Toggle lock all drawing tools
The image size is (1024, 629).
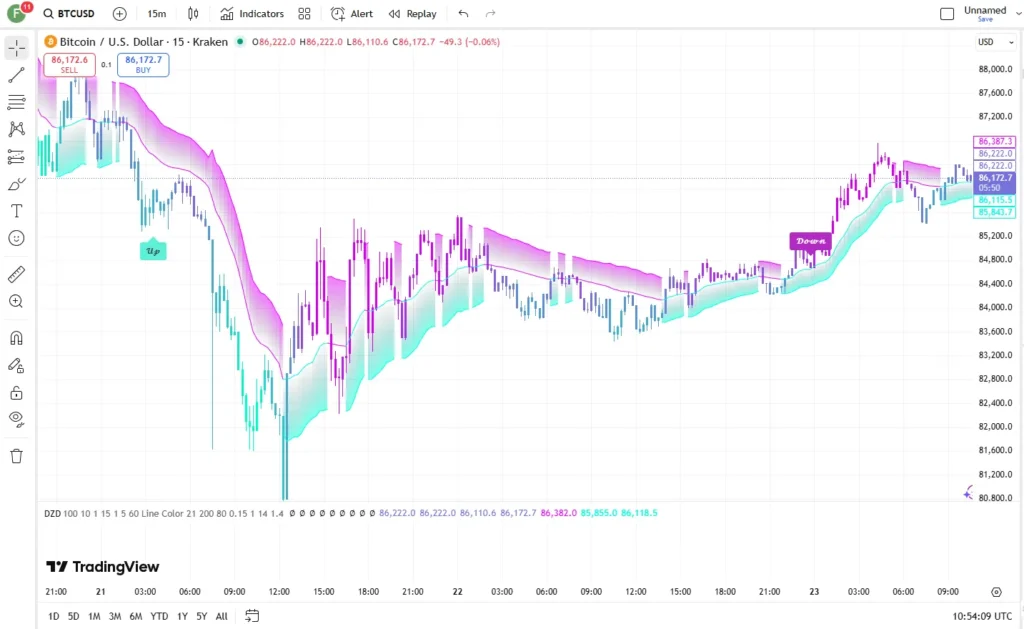tap(16, 393)
